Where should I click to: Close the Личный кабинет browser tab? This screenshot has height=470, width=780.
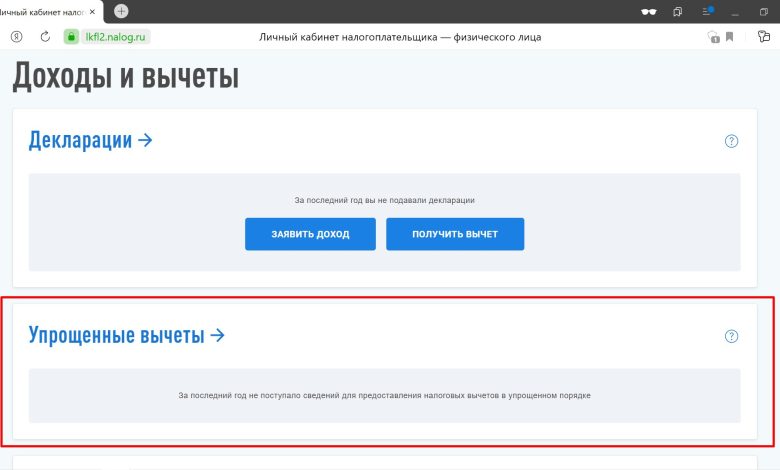pos(97,11)
